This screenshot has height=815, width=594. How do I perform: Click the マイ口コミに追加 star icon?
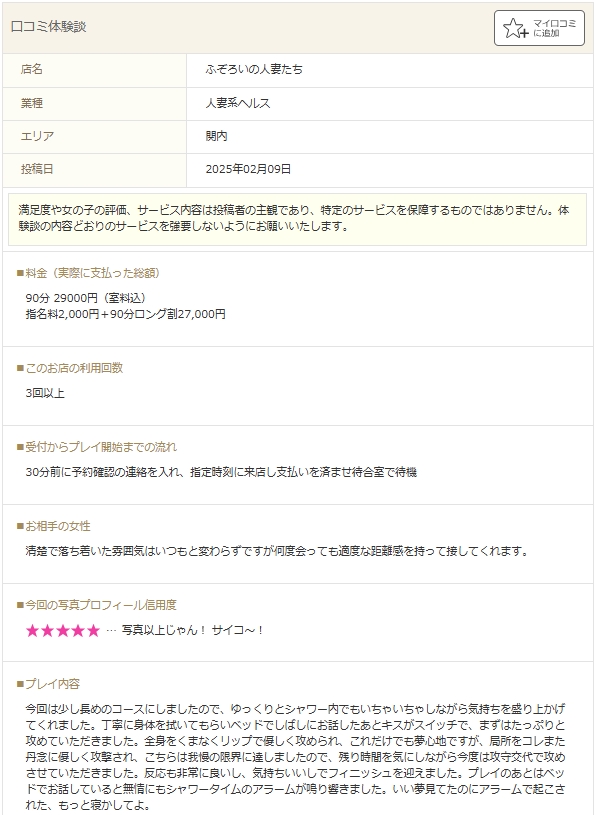(x=516, y=28)
